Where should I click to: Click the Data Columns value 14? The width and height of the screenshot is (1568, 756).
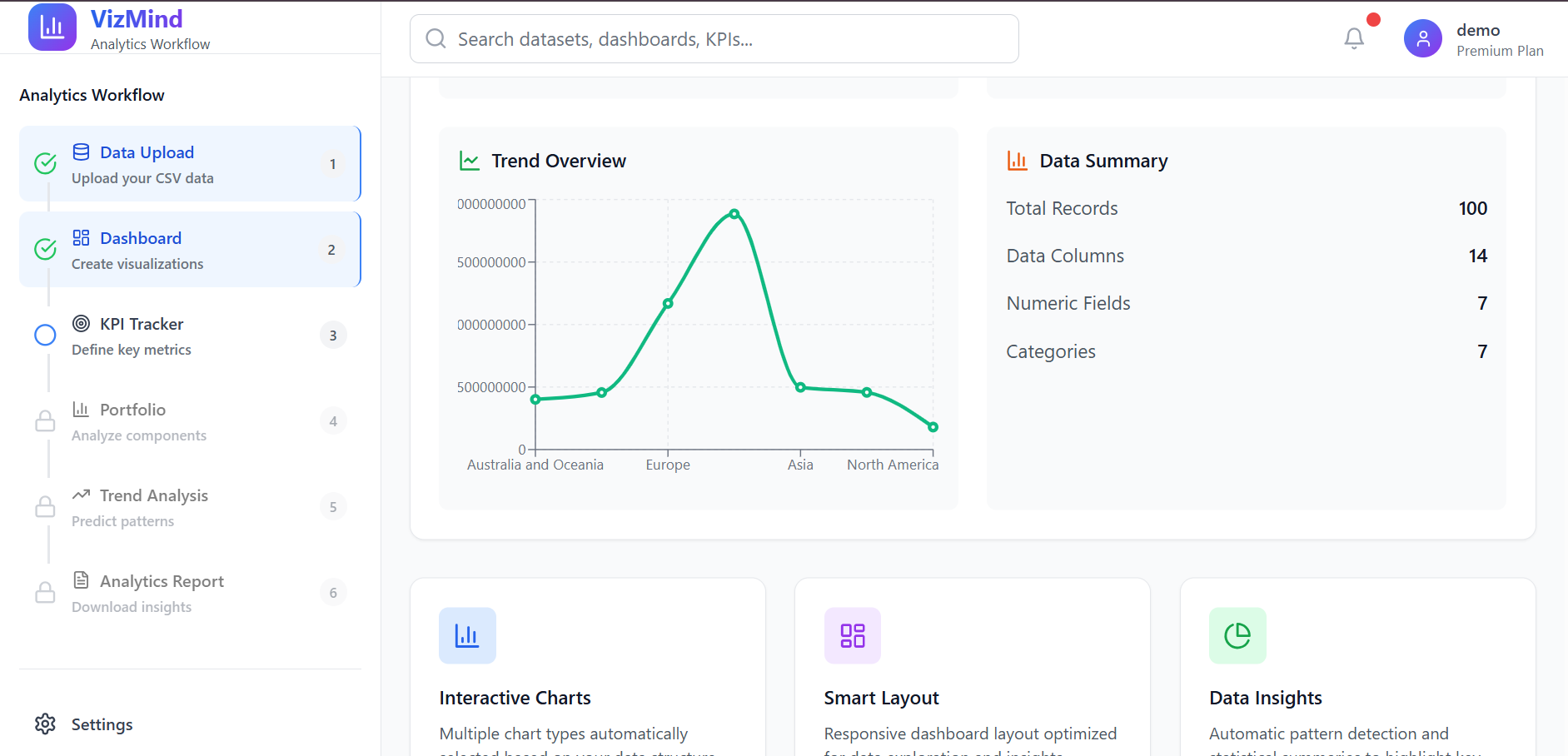click(1478, 256)
